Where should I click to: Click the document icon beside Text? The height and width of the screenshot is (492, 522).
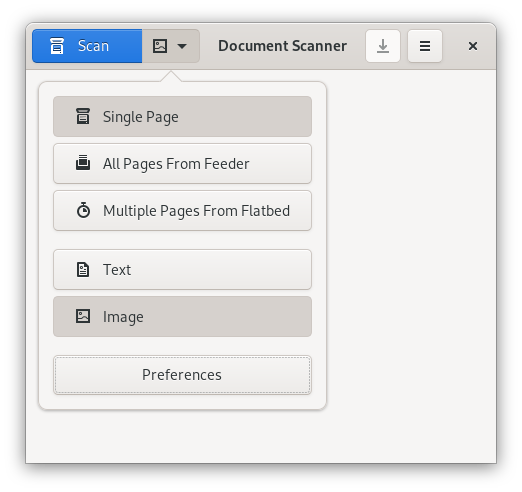[83, 269]
